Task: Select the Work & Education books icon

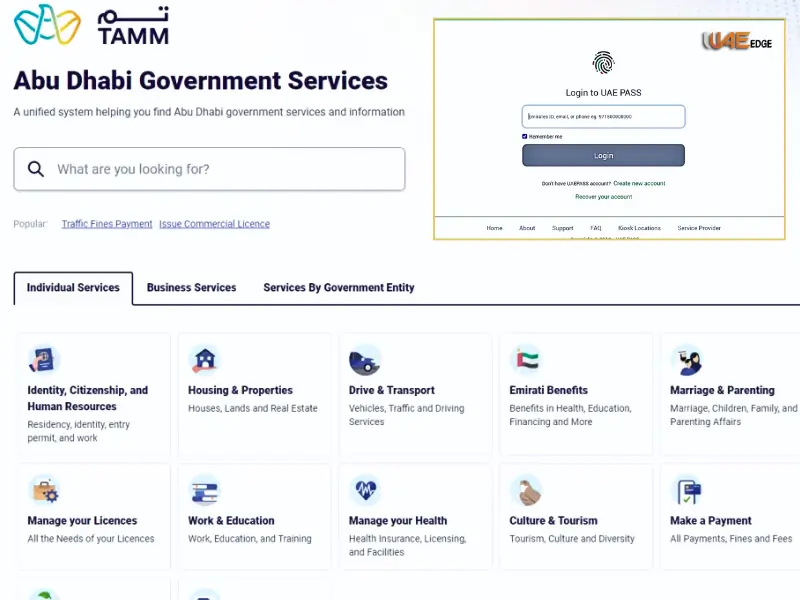Action: coord(205,490)
